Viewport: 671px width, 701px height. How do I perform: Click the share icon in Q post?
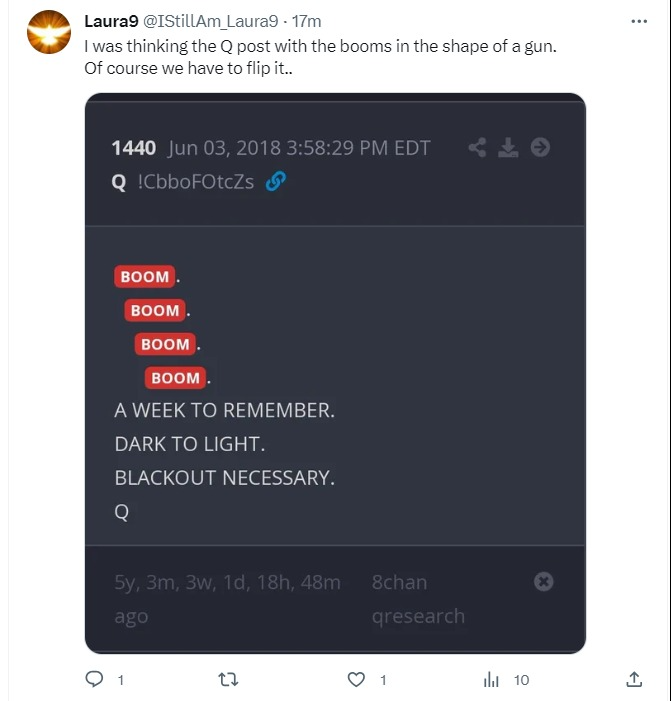[x=477, y=148]
